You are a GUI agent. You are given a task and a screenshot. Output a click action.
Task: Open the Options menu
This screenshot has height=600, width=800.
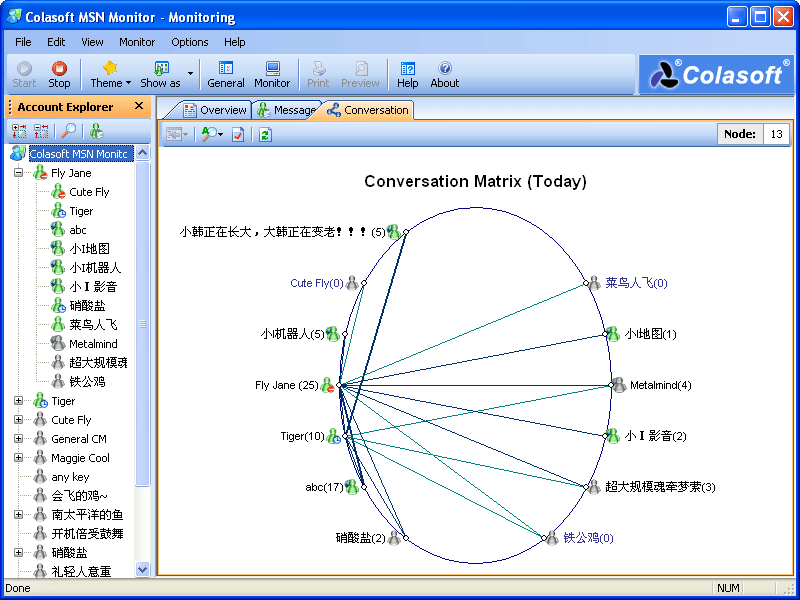pyautogui.click(x=189, y=42)
